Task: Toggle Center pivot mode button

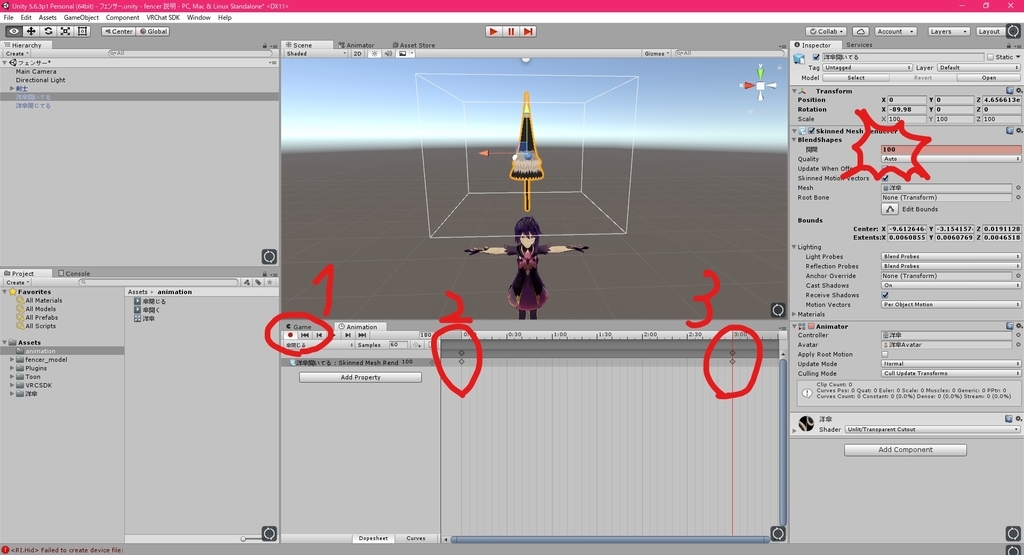Action: (118, 31)
